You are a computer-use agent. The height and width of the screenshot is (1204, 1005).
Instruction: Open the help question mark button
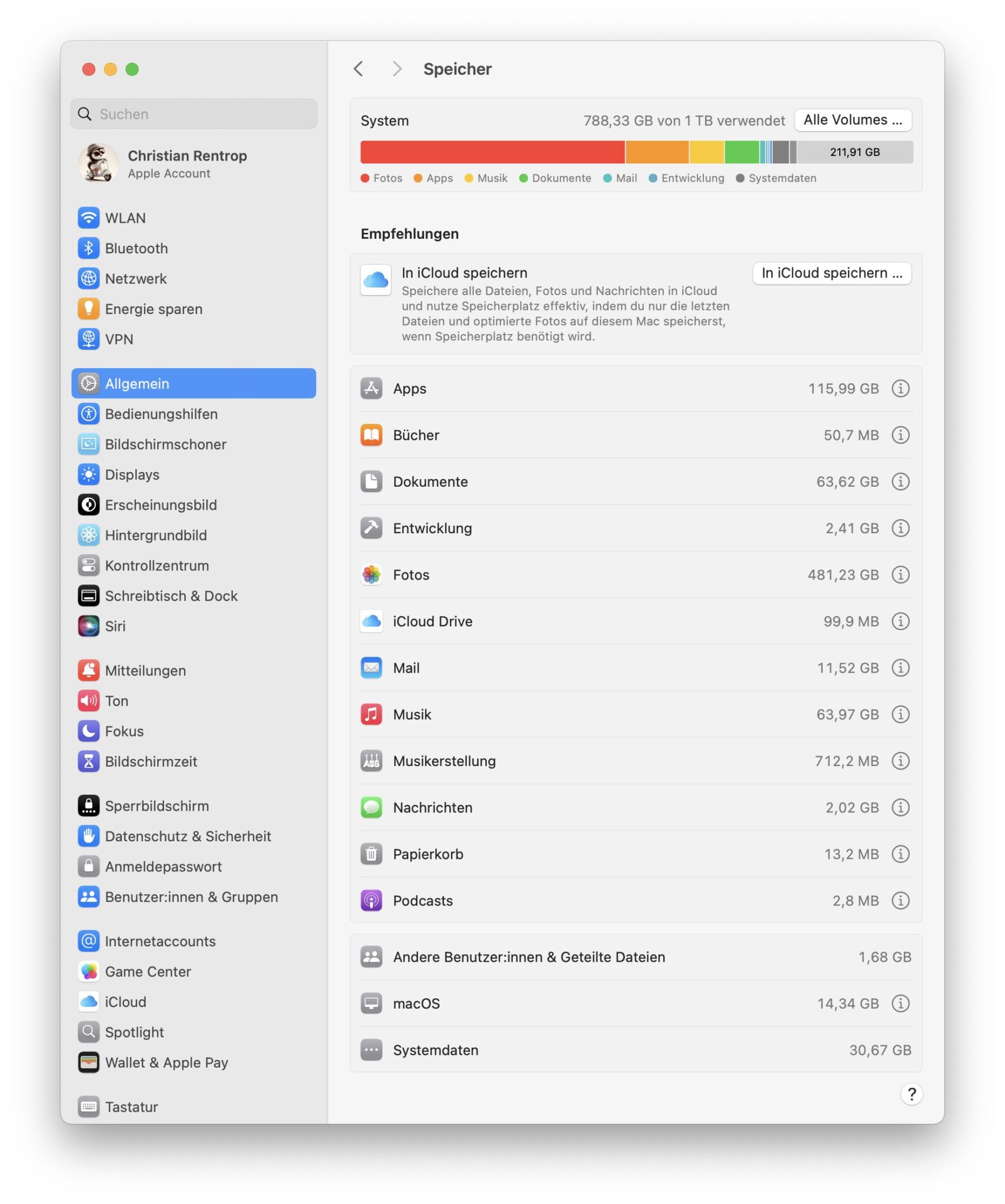pyautogui.click(x=911, y=1094)
